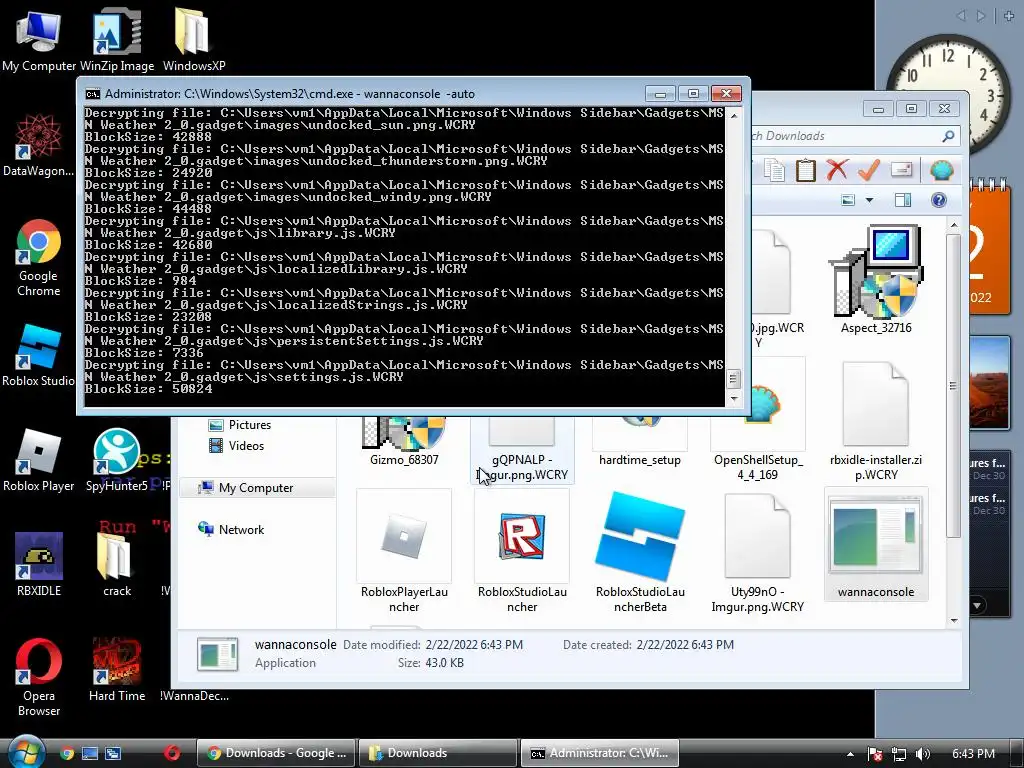
Task: Click the Downloads window scroll-up arrow
Action: tap(953, 225)
